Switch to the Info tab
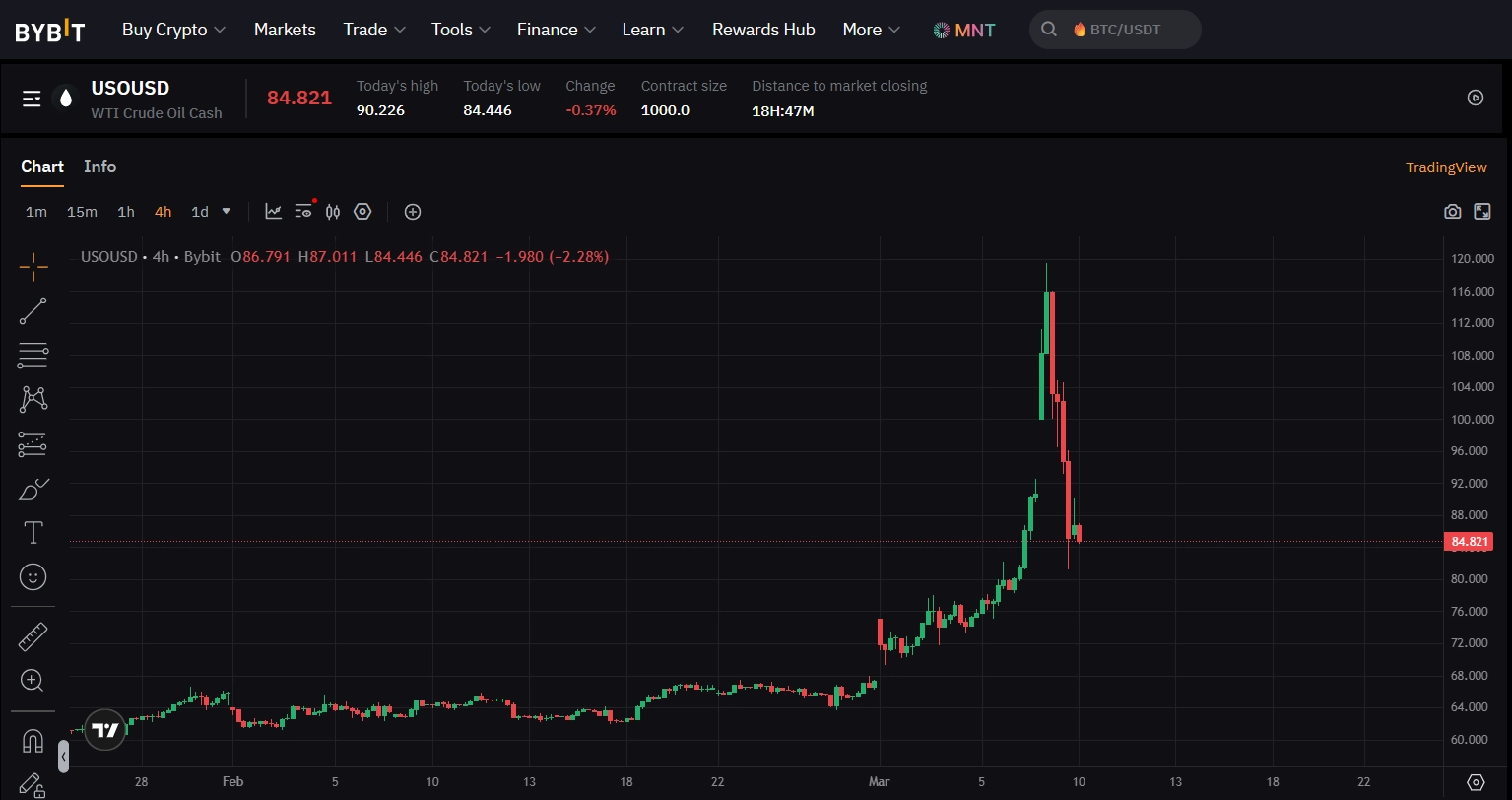The height and width of the screenshot is (800, 1512). tap(99, 166)
